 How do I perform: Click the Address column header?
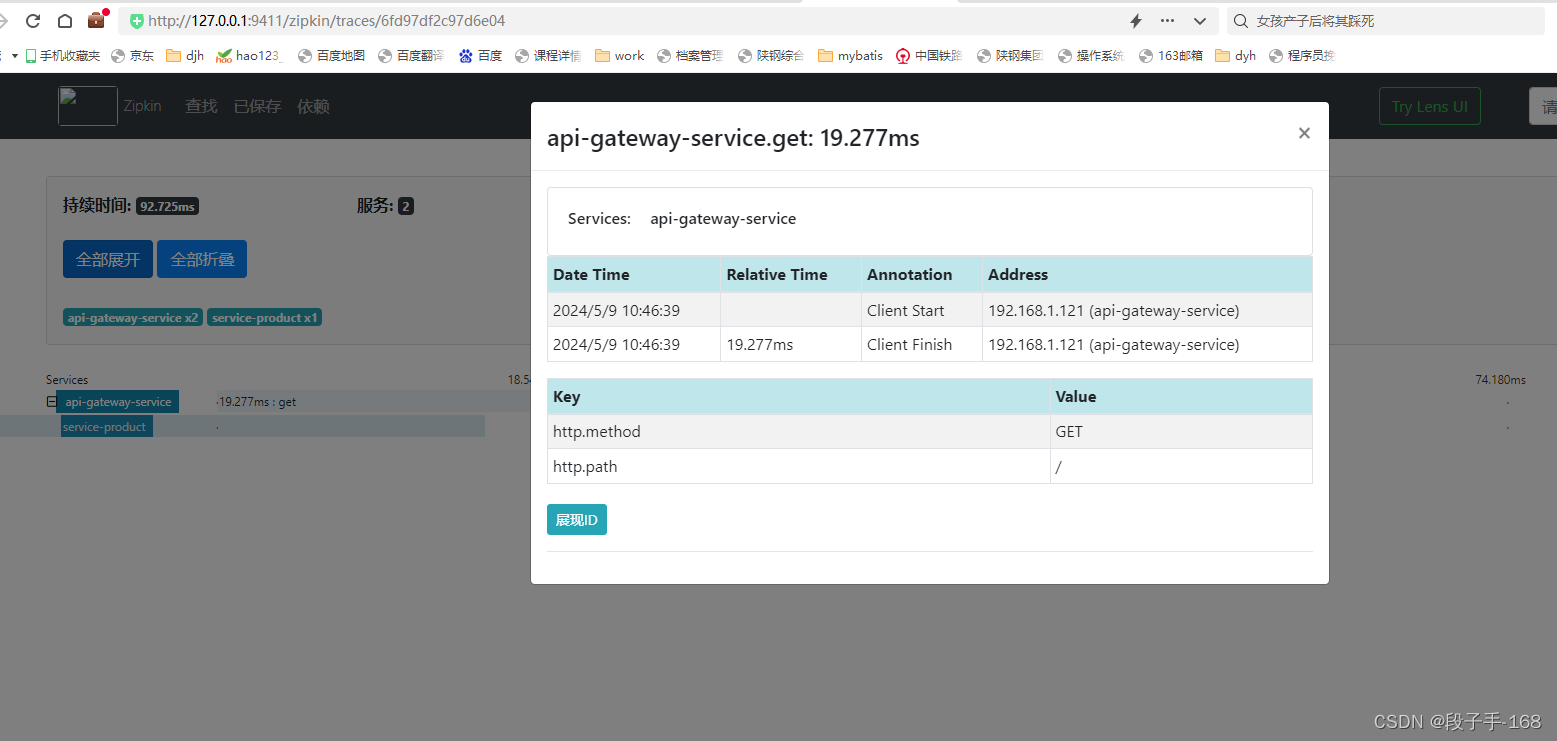1147,274
